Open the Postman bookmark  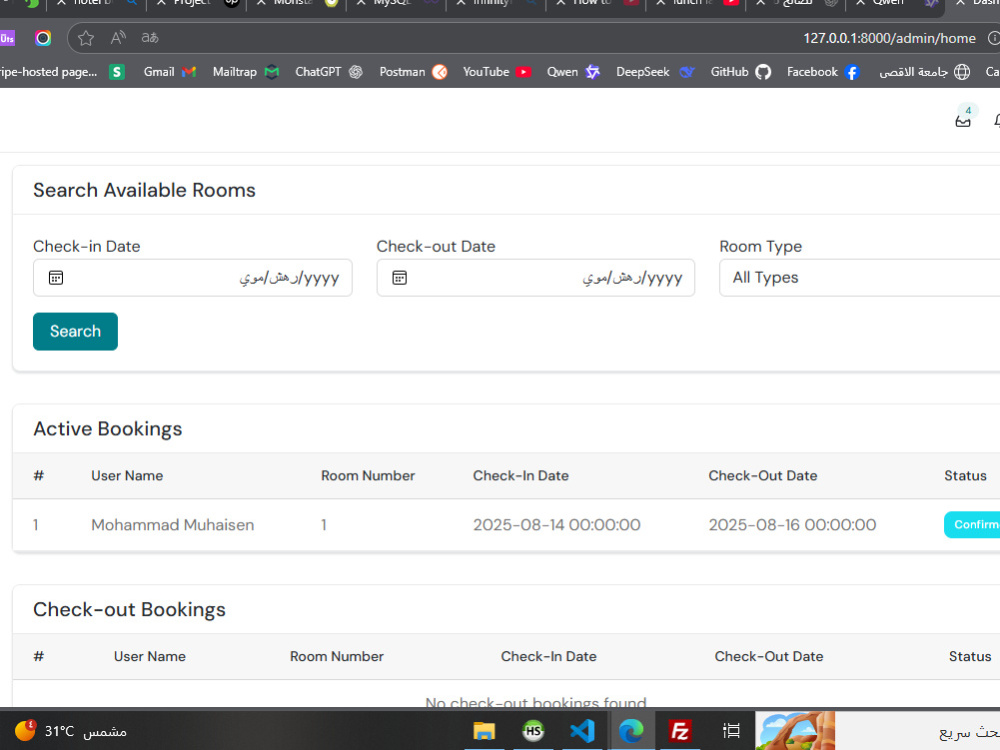click(413, 72)
